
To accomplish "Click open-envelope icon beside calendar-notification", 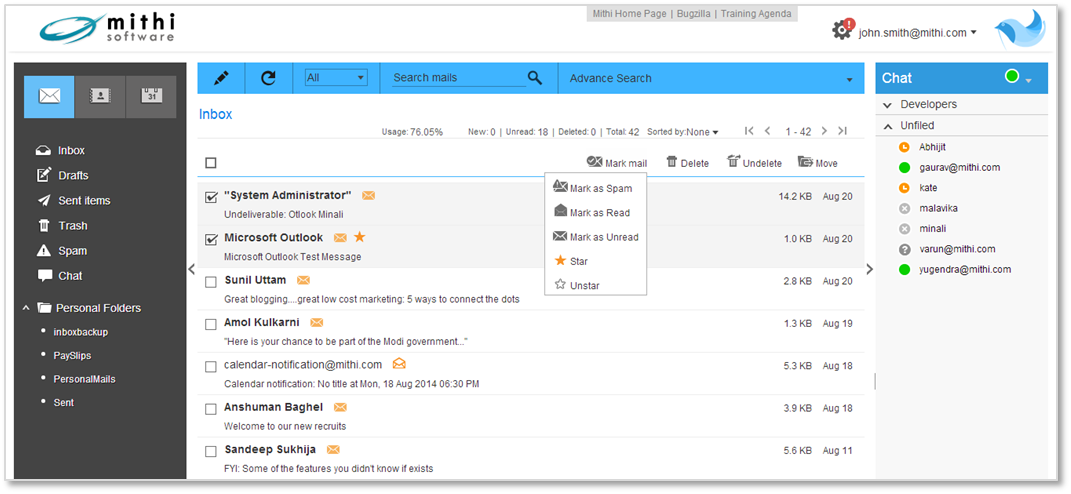I will point(400,363).
